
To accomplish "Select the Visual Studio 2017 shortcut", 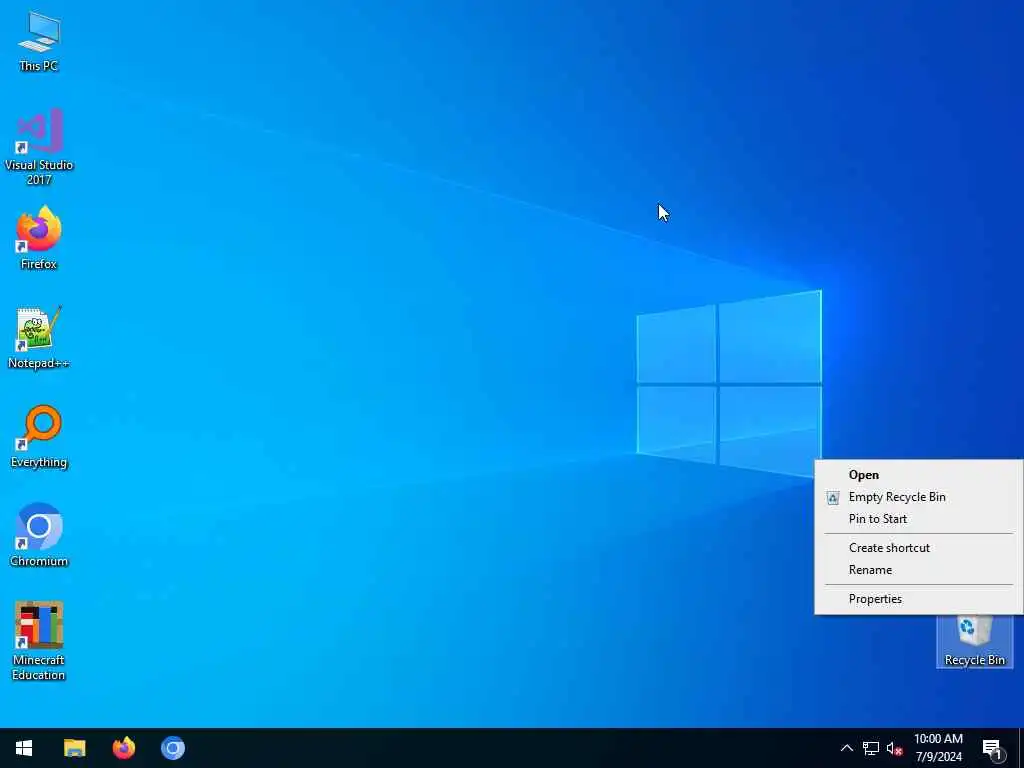I will tap(39, 147).
